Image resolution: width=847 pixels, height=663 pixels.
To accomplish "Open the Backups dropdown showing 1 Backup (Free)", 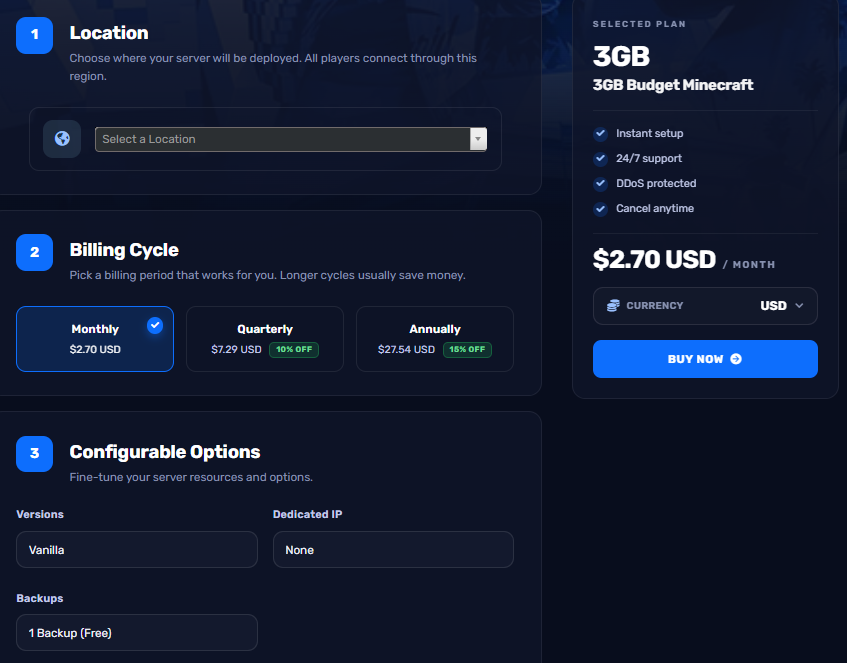I will tap(137, 633).
